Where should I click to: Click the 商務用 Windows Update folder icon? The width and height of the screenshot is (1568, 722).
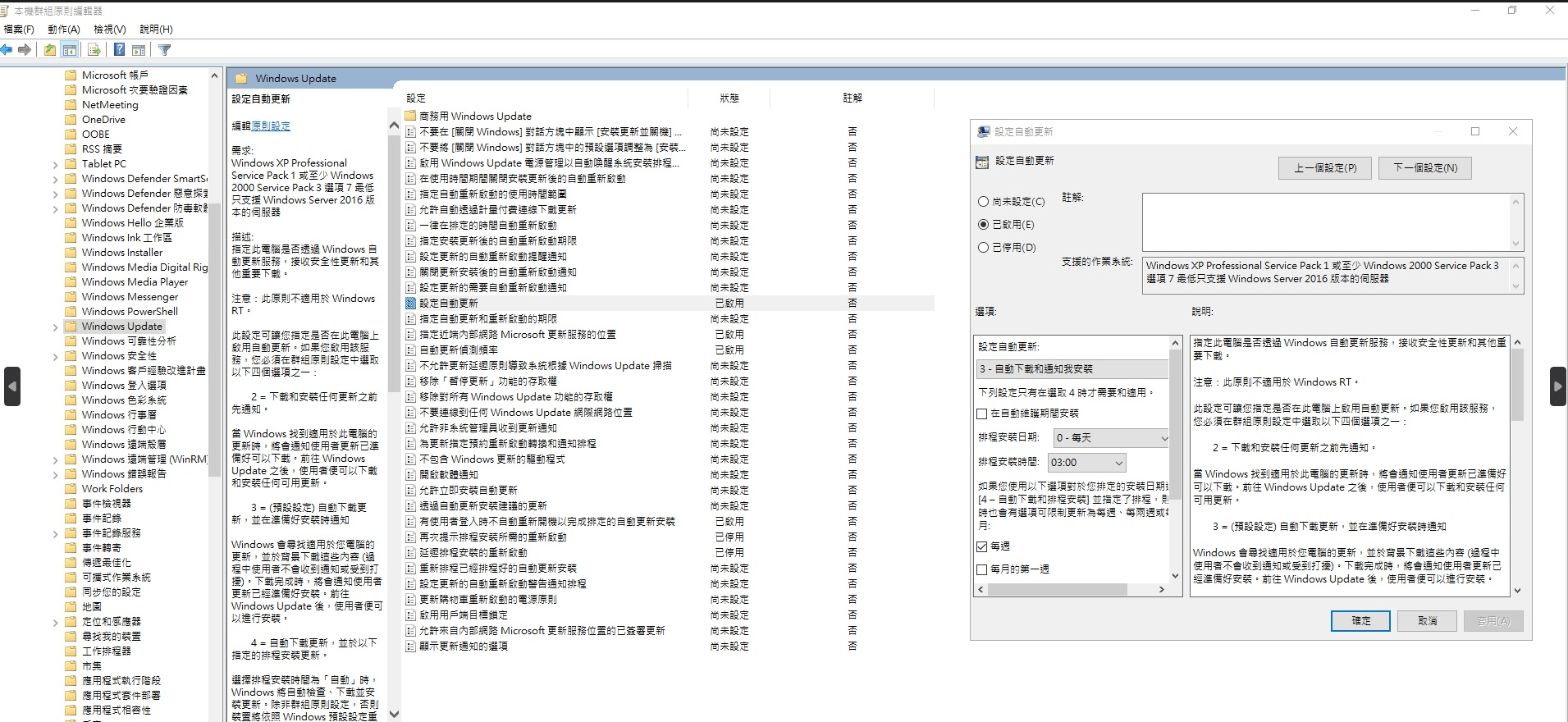411,117
